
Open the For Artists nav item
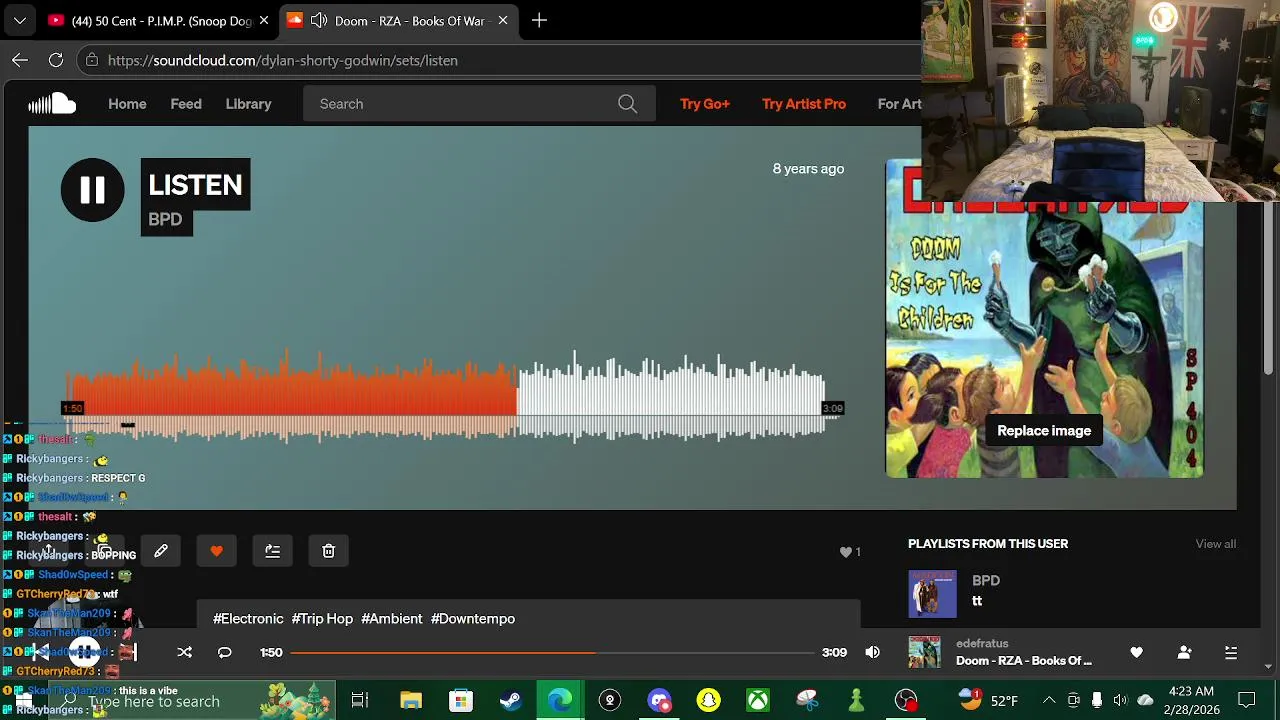coord(899,104)
